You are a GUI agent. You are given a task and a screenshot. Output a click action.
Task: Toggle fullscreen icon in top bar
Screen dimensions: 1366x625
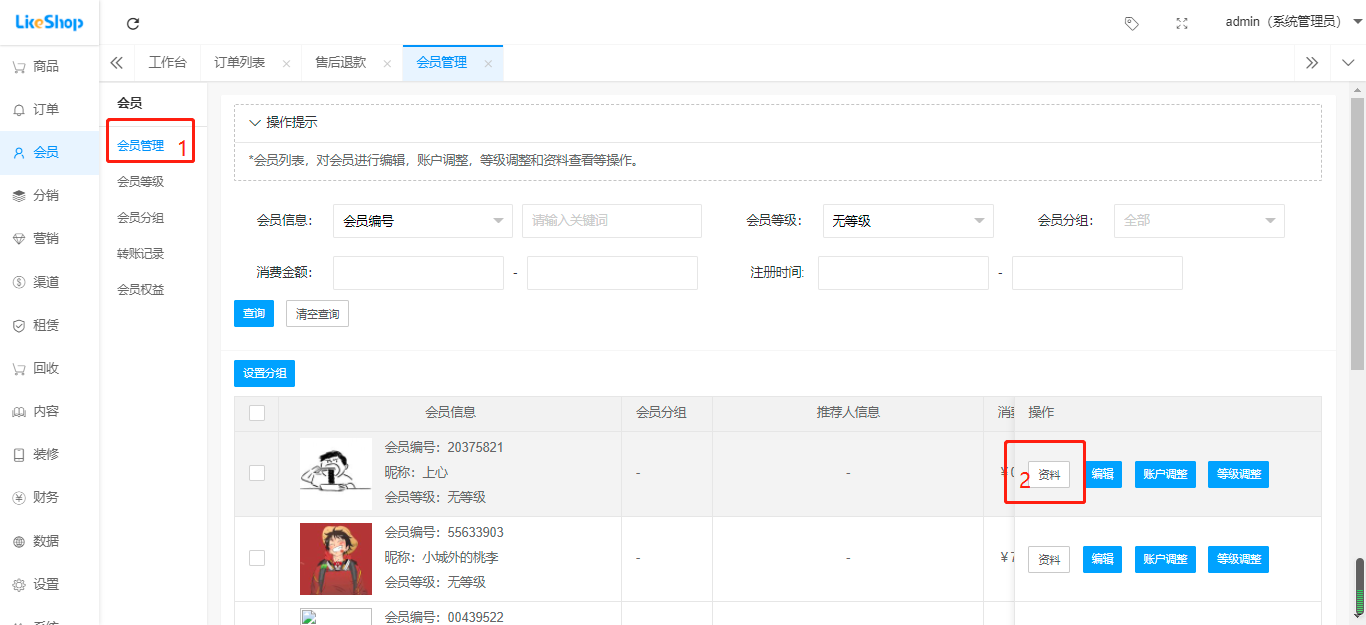click(1182, 23)
